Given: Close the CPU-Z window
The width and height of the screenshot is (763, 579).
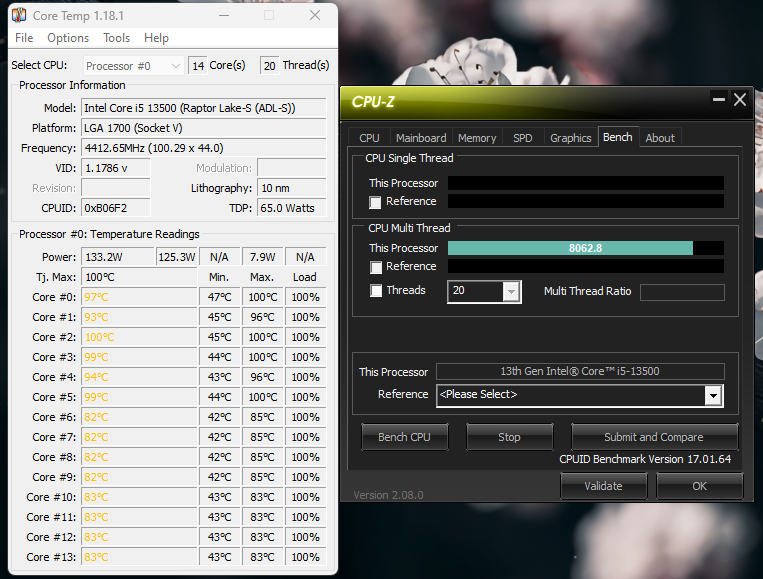Looking at the screenshot, I should click(740, 99).
